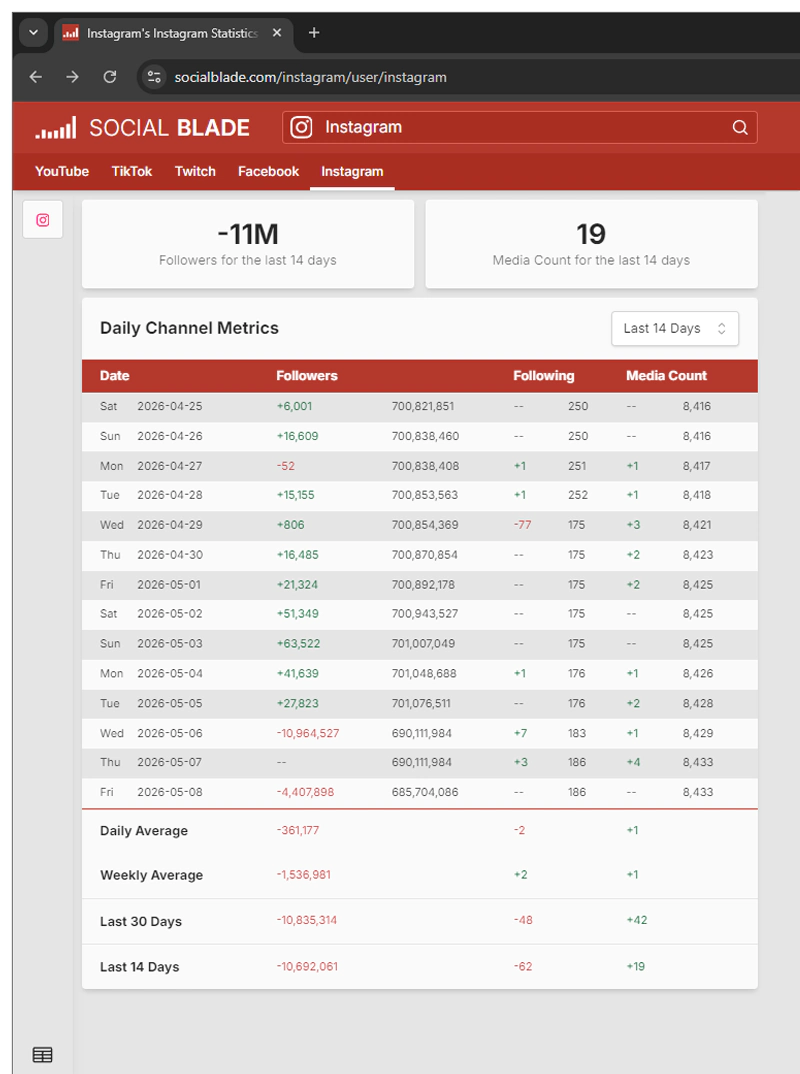Image resolution: width=800 pixels, height=1074 pixels.
Task: Reload the page with the refresh icon
Action: coord(110,77)
